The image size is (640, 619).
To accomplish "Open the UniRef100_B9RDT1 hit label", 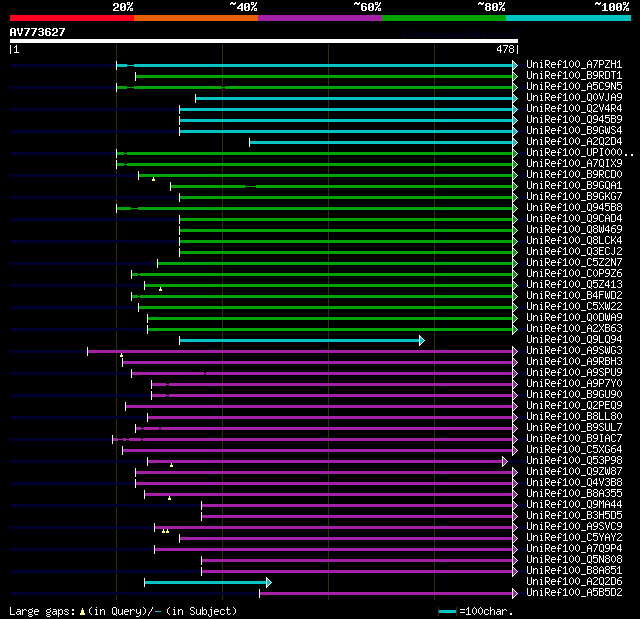I will [574, 75].
